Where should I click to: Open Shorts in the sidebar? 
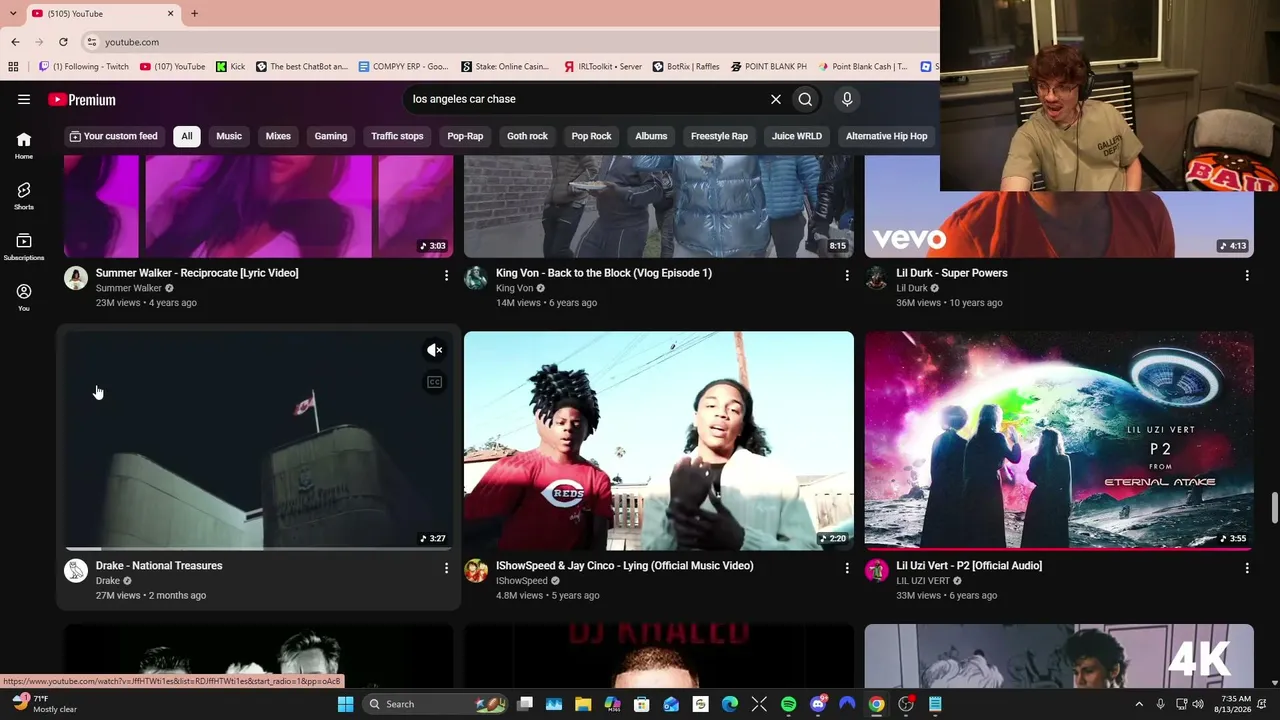pyautogui.click(x=24, y=196)
